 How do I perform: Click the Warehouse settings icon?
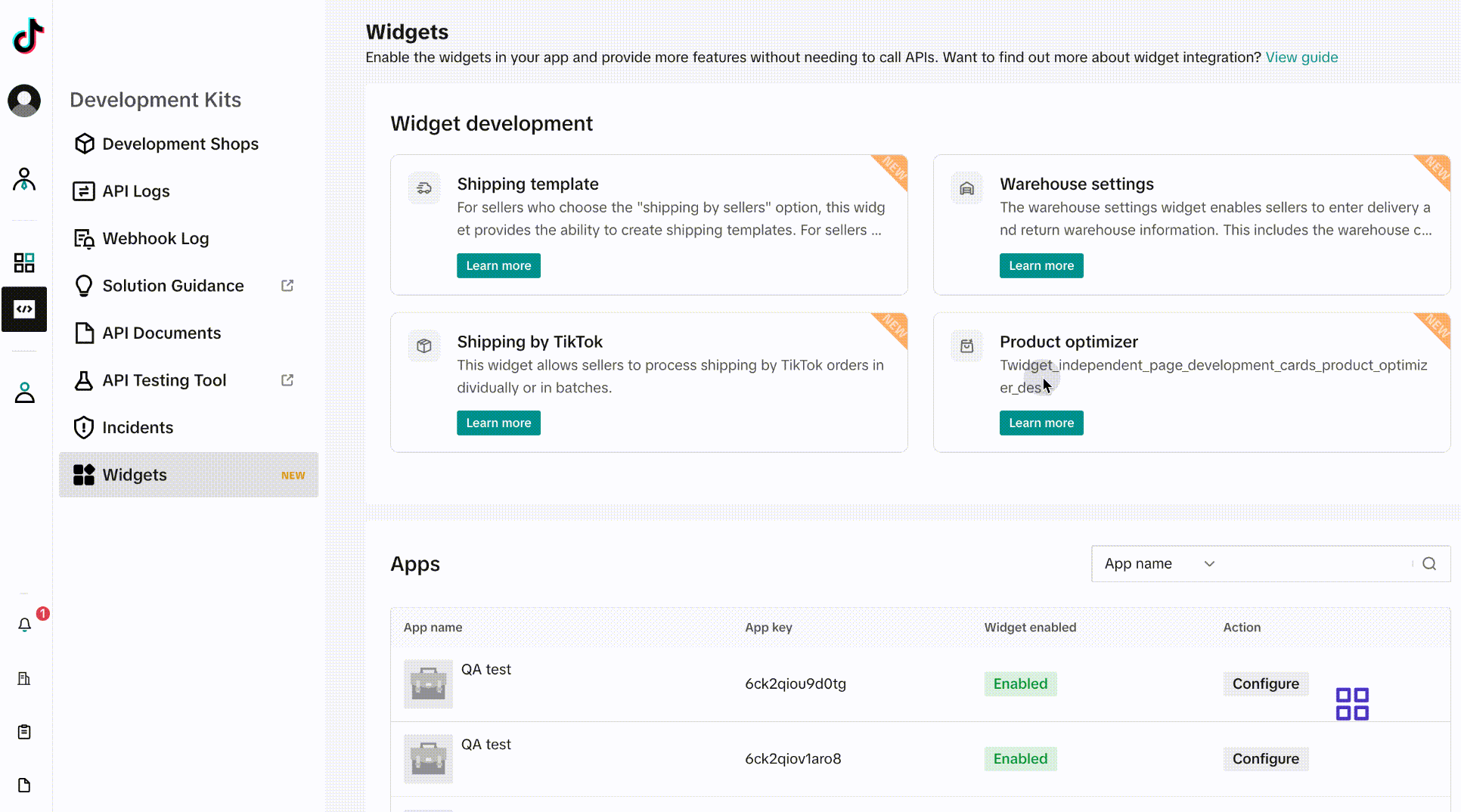[x=966, y=188]
